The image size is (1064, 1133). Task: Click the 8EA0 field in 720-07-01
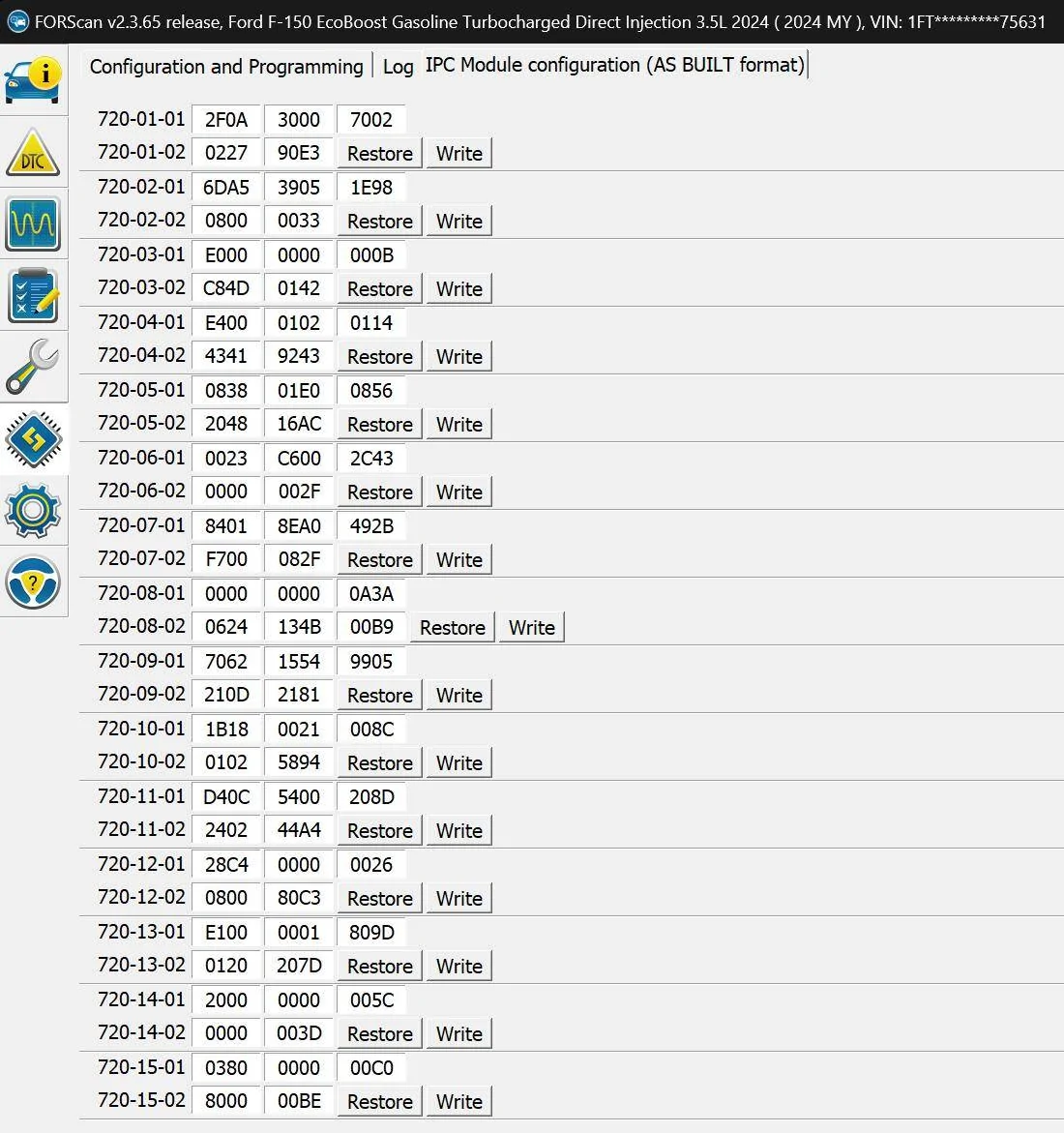(x=298, y=525)
